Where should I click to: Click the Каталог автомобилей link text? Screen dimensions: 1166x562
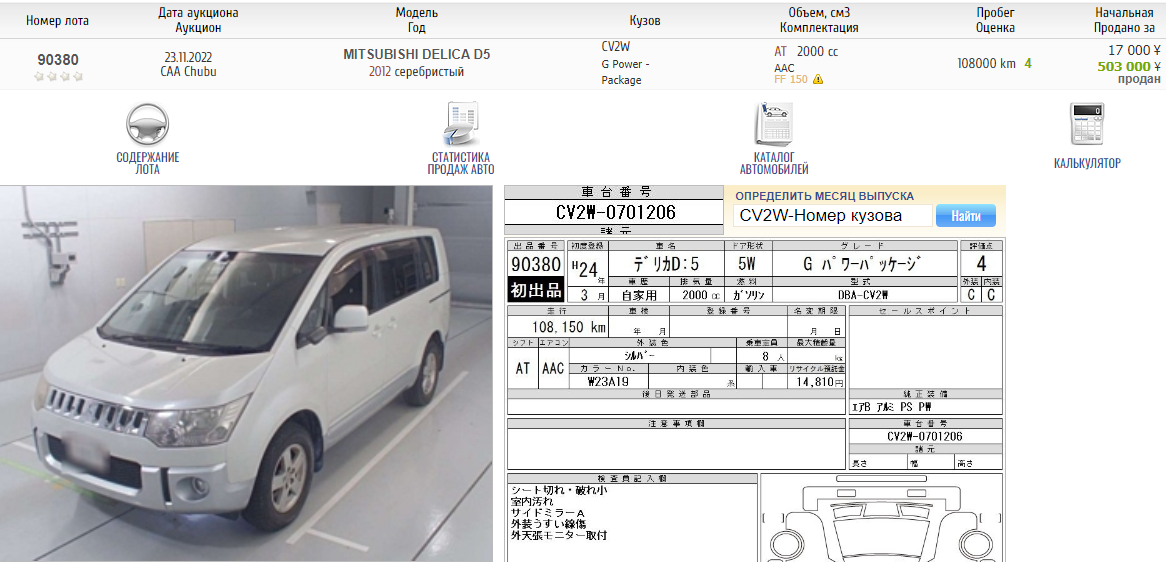click(774, 164)
